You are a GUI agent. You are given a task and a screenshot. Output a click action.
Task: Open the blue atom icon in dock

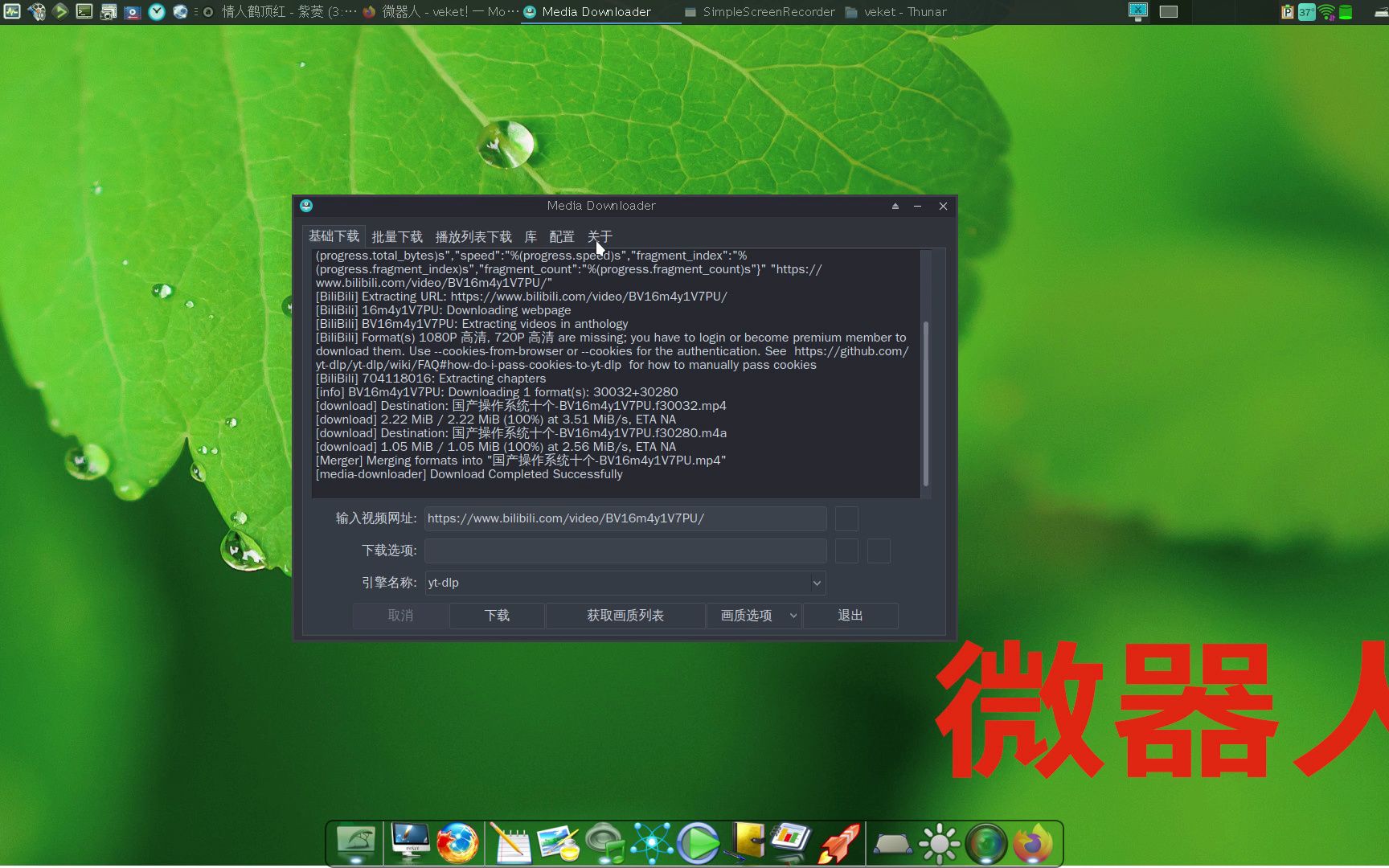pyautogui.click(x=652, y=844)
